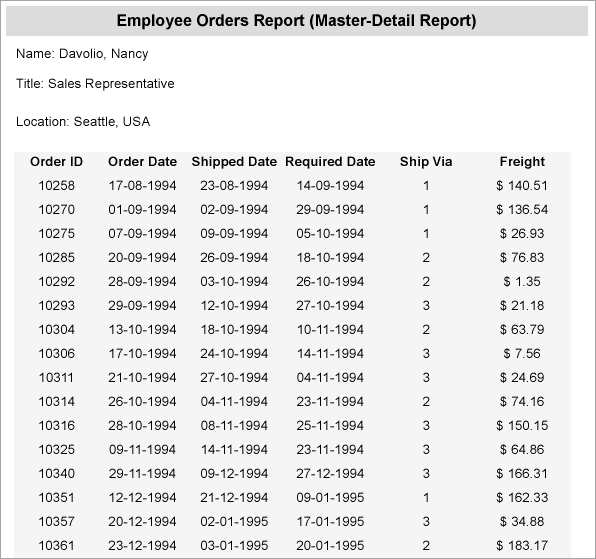This screenshot has height=559, width=596.
Task: Select order ID 10270
Action: tap(57, 209)
